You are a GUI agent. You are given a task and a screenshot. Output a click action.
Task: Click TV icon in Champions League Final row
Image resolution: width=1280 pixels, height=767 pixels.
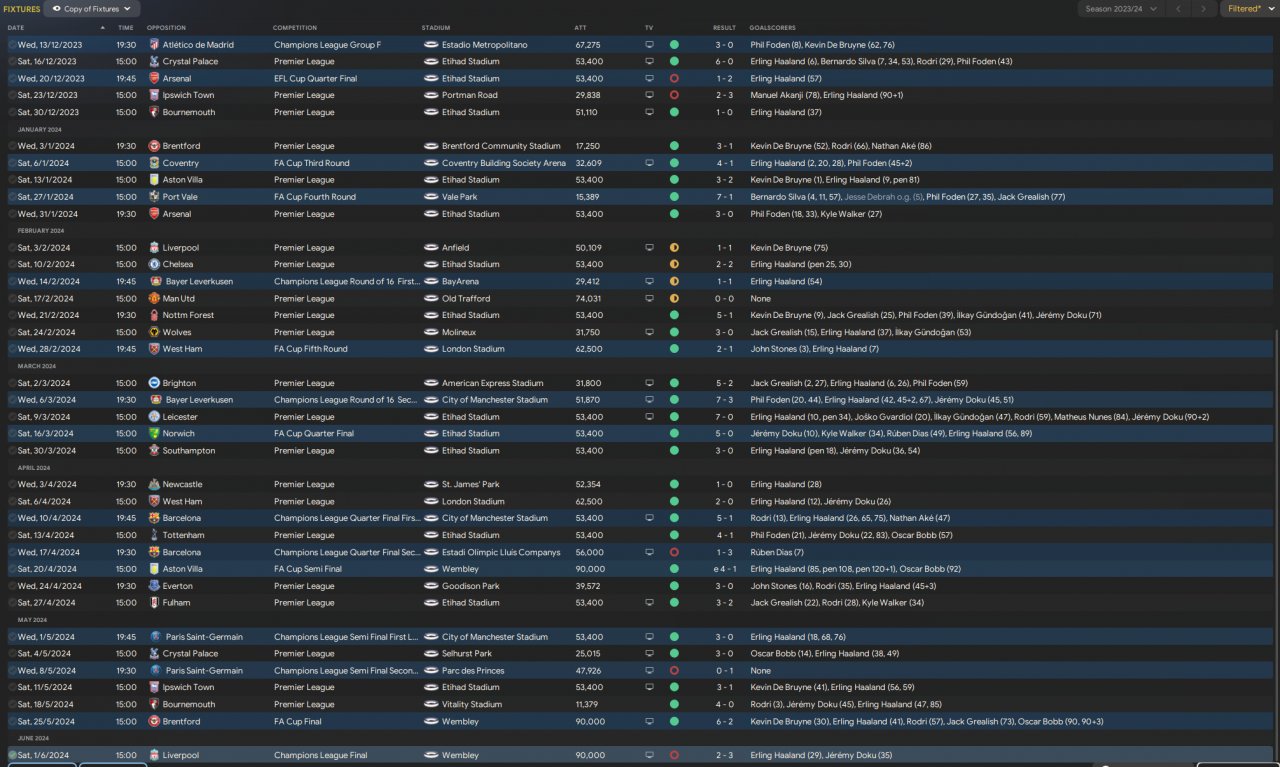tap(649, 755)
